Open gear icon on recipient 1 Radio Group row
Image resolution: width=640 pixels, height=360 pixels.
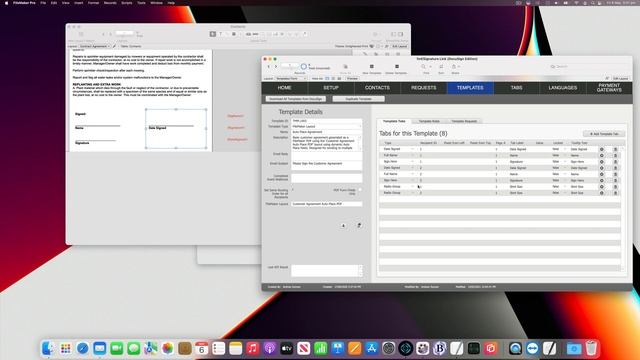[x=601, y=187]
